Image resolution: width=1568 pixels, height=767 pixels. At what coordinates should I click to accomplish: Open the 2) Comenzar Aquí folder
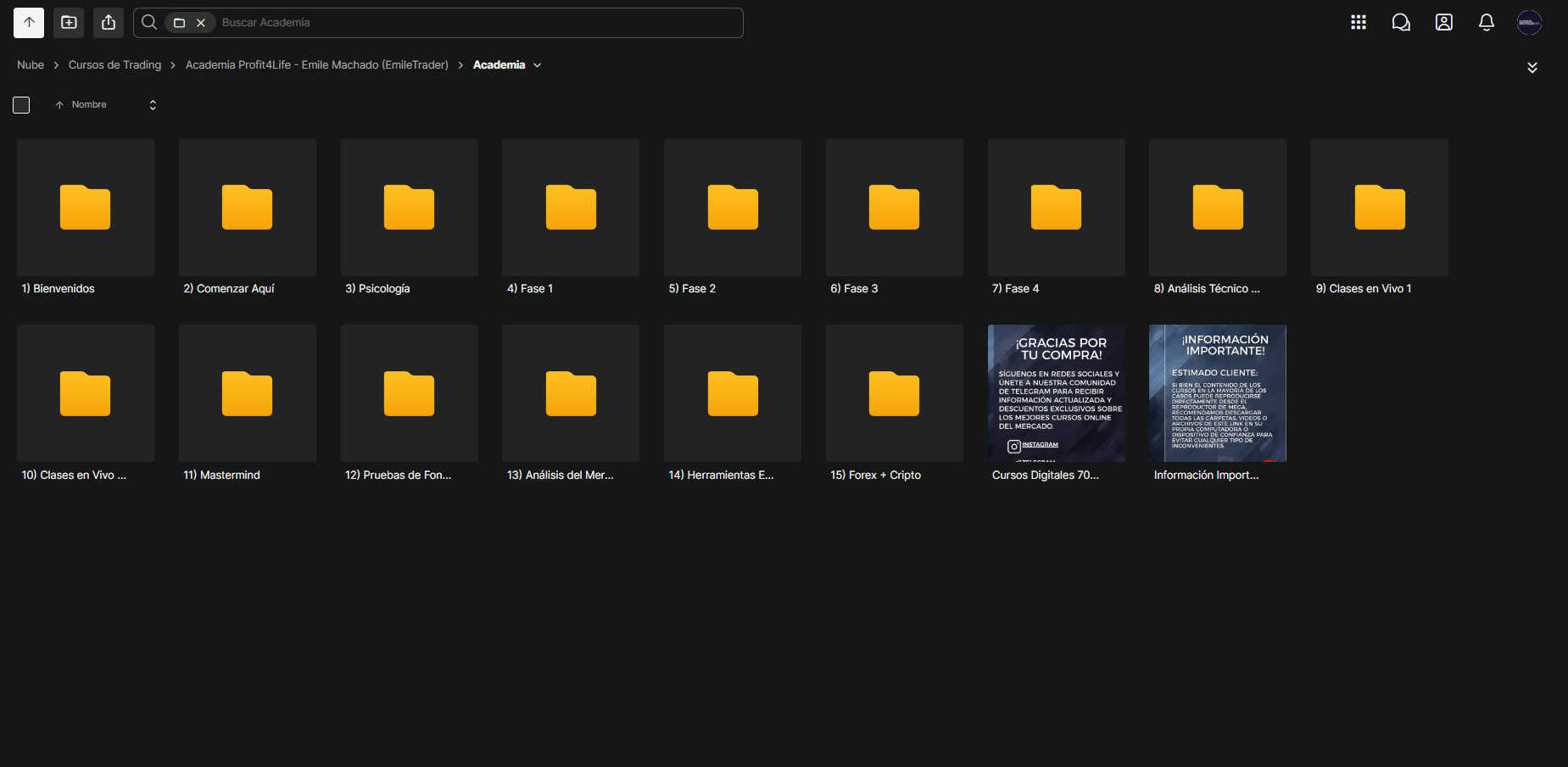248,218
